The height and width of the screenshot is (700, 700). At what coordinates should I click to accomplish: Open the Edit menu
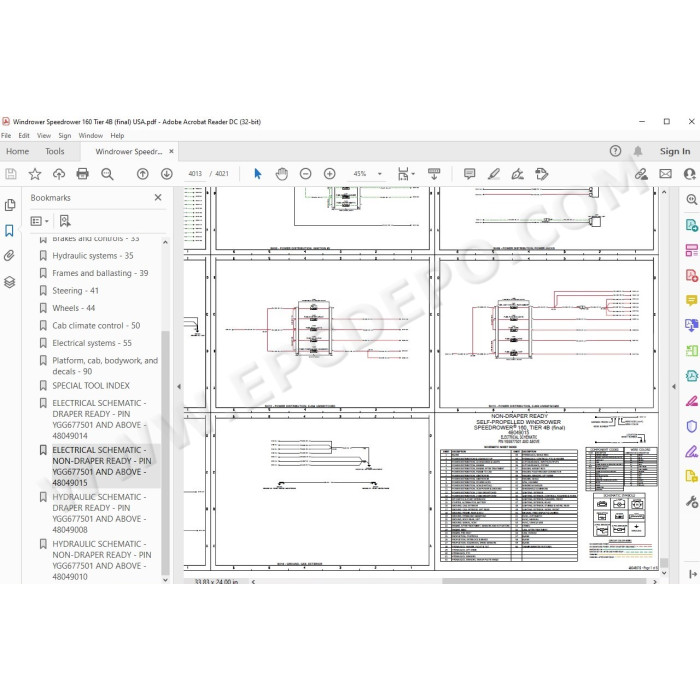click(x=24, y=135)
